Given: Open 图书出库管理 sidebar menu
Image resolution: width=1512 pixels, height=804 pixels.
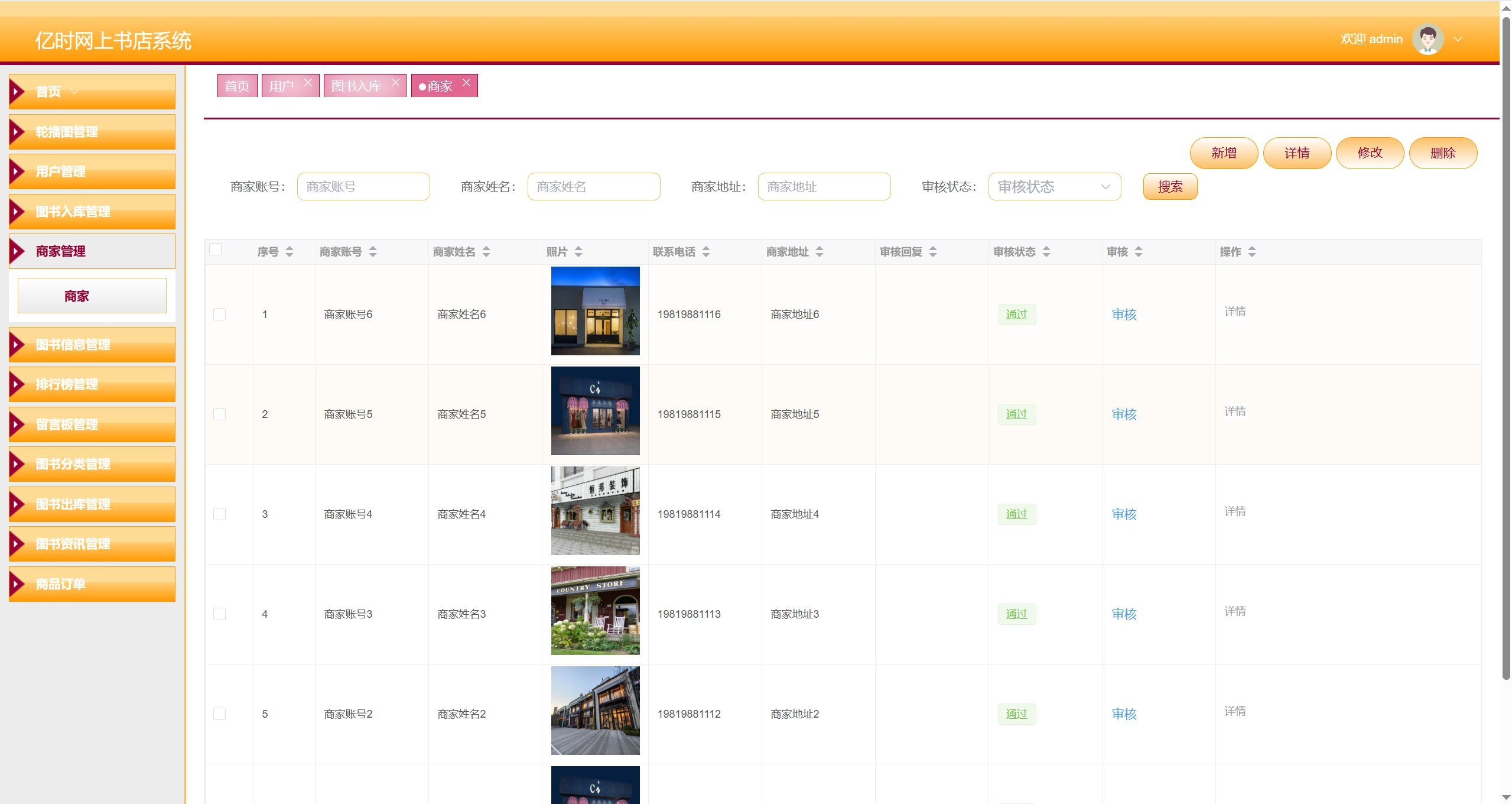Looking at the screenshot, I should pos(92,504).
